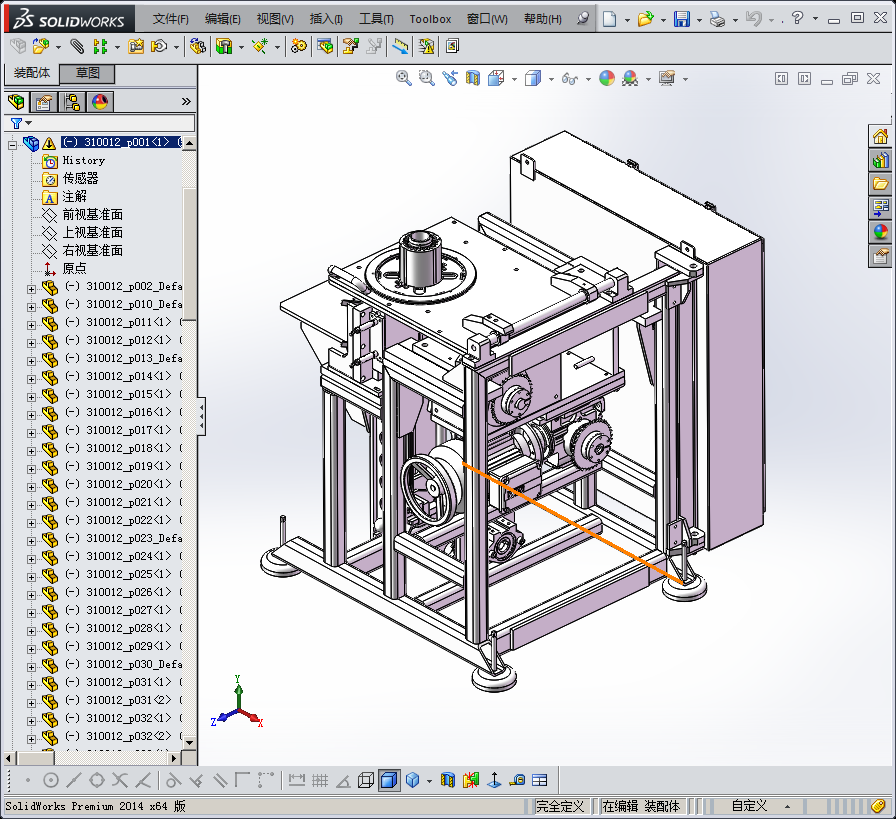Click the Display Style cube icon
This screenshot has height=819, width=896.
[533, 78]
